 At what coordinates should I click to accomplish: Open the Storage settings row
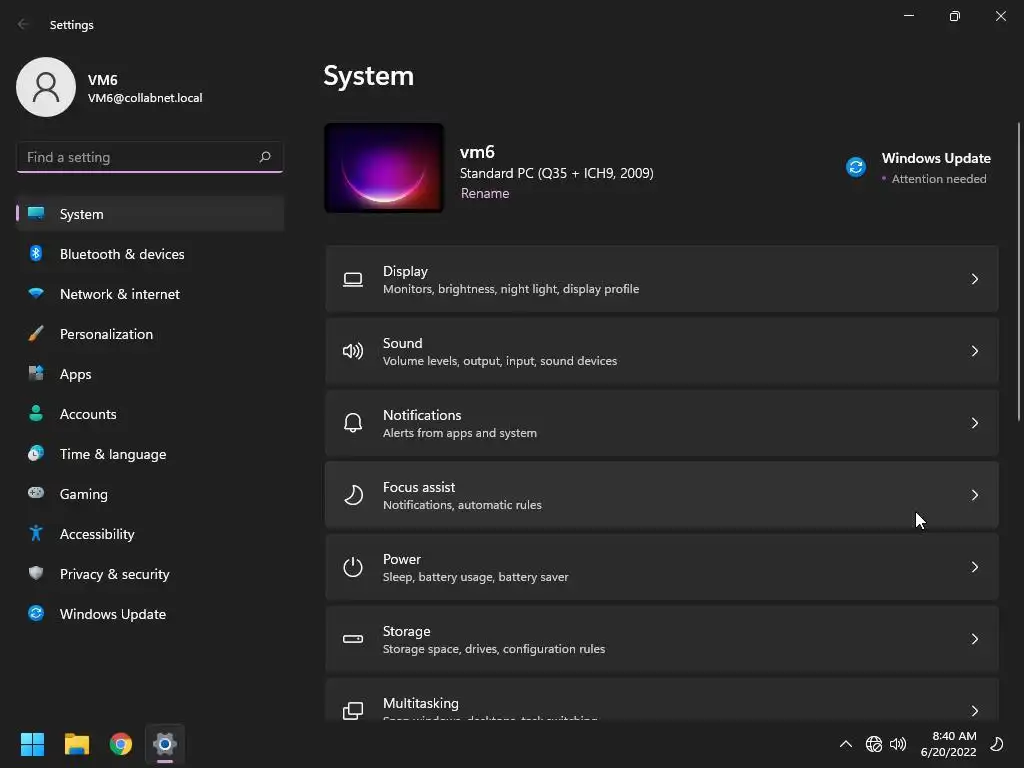click(x=662, y=639)
